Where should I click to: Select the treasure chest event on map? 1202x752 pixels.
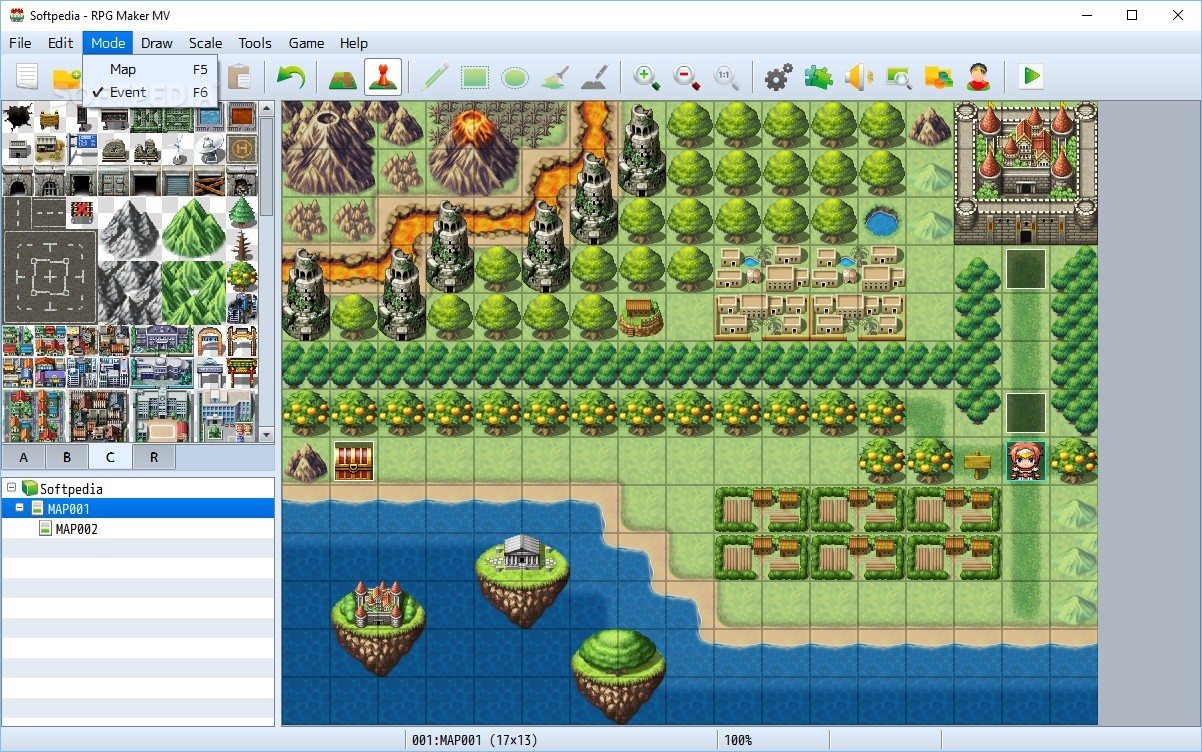(354, 461)
